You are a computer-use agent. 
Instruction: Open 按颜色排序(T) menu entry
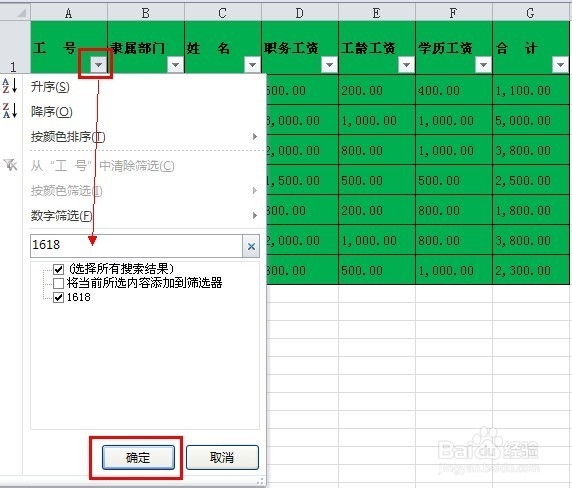tap(68, 137)
